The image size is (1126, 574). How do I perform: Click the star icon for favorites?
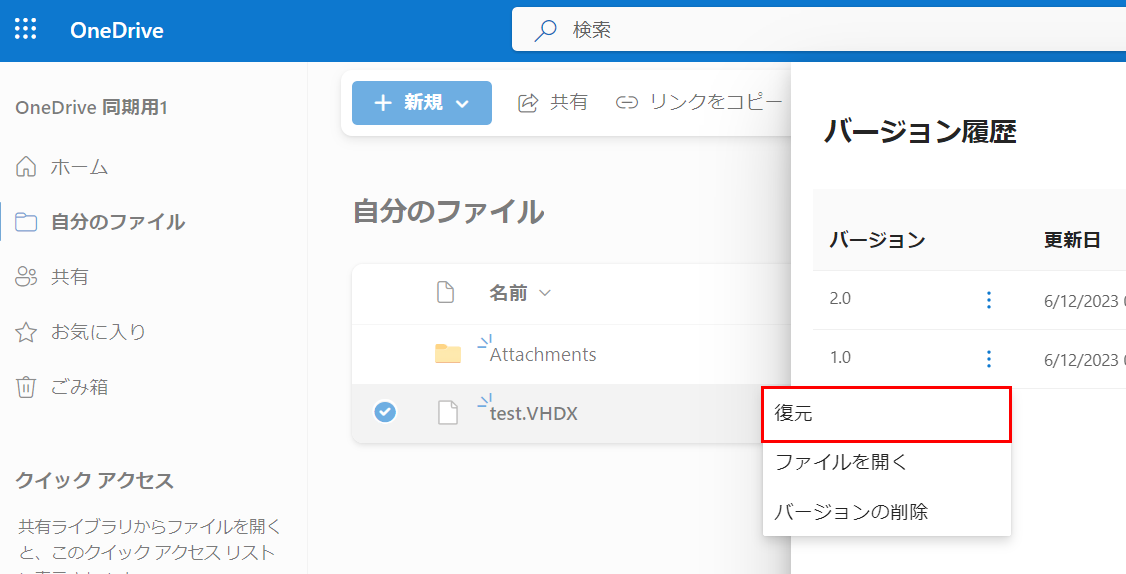click(26, 332)
